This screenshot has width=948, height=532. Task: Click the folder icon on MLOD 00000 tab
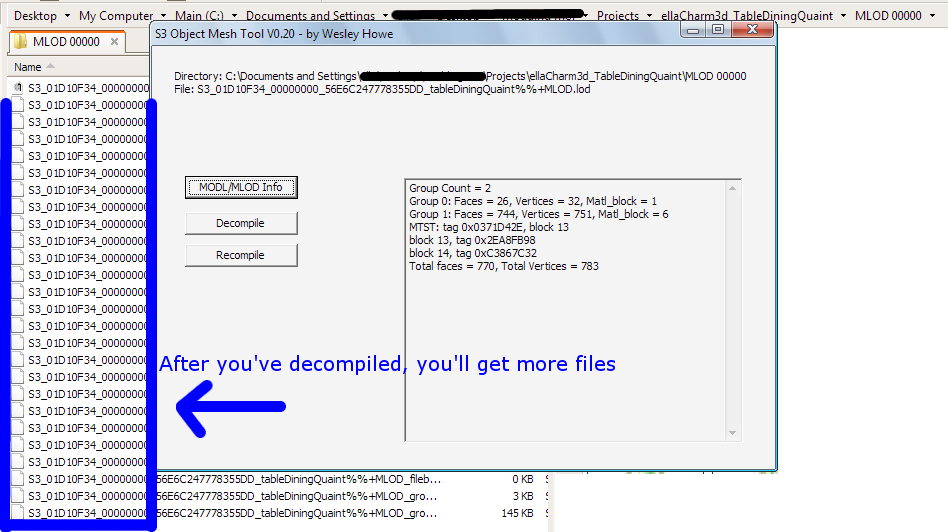coord(20,42)
